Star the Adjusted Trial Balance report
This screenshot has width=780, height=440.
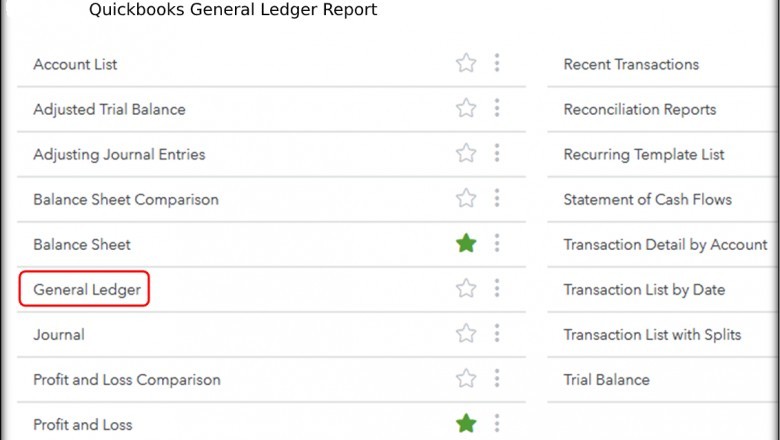tap(466, 109)
